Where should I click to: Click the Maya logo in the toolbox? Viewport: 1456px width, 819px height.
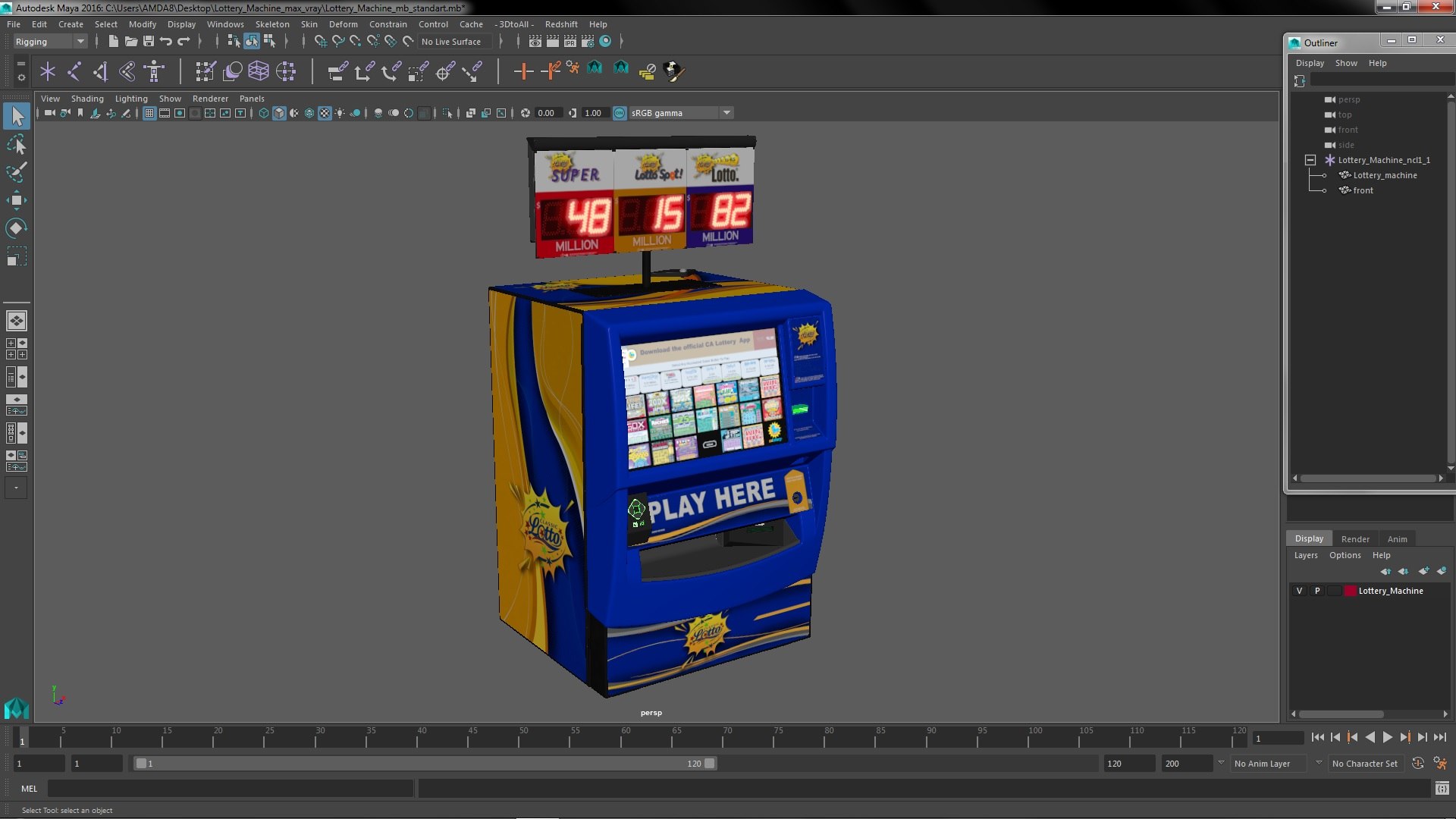click(17, 708)
